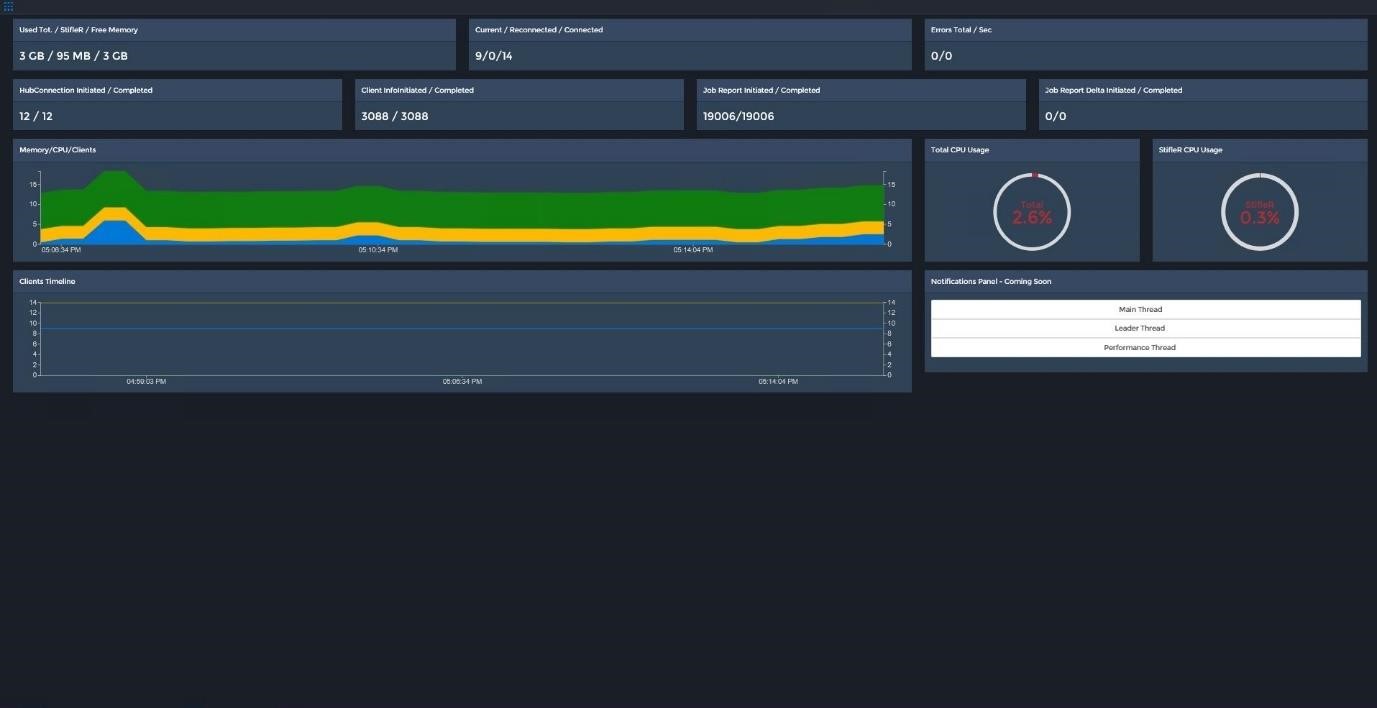Click the memory value 3 GB / 95 MB / 3 GB
This screenshot has width=1377, height=708.
coord(73,56)
